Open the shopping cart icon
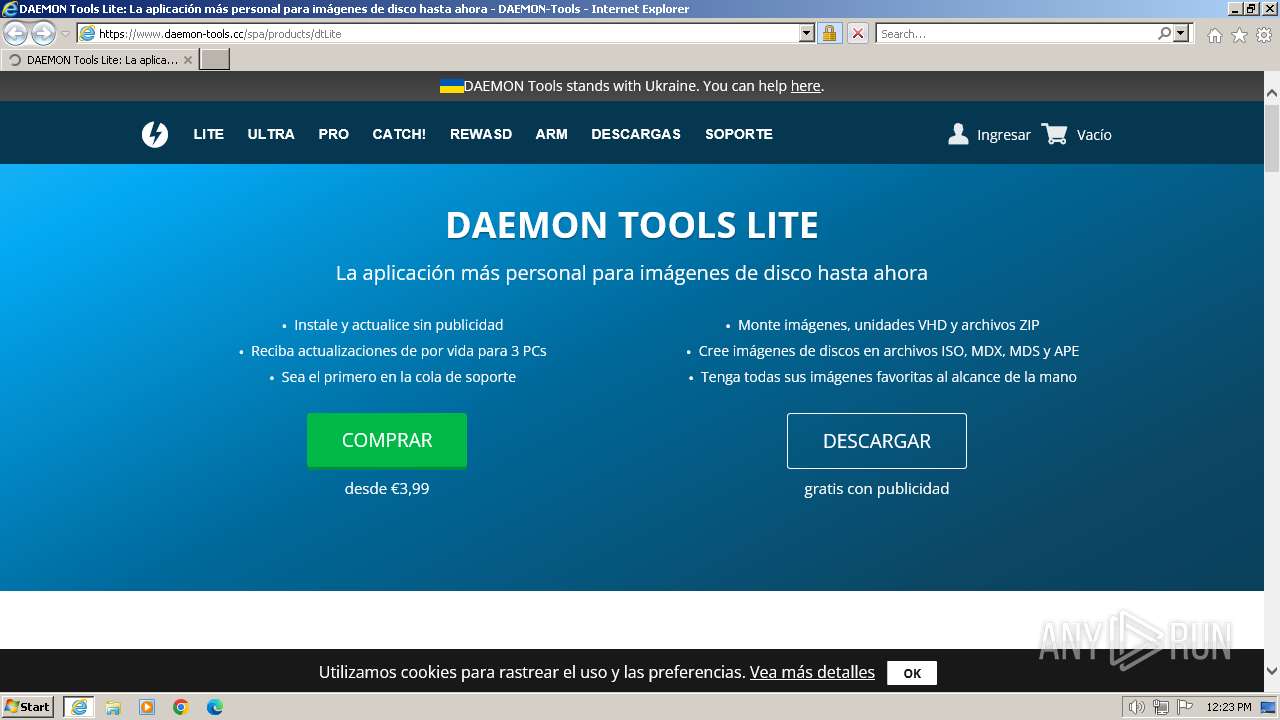Viewport: 1280px width, 720px height. [1054, 134]
